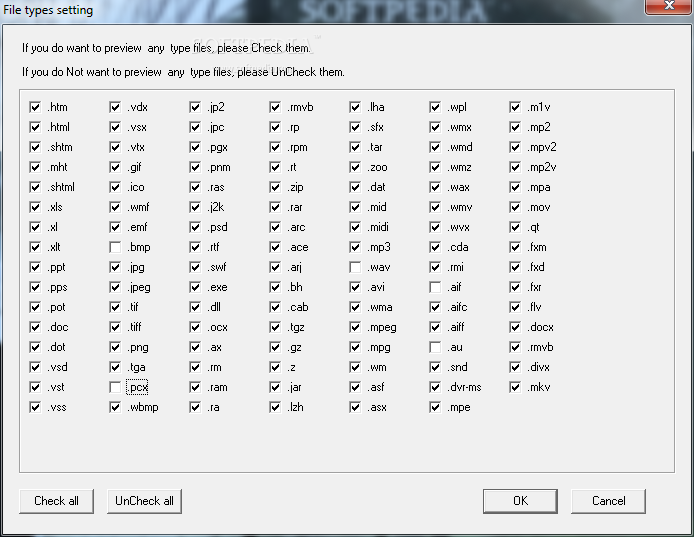Disable the .exe checkbox

195,287
